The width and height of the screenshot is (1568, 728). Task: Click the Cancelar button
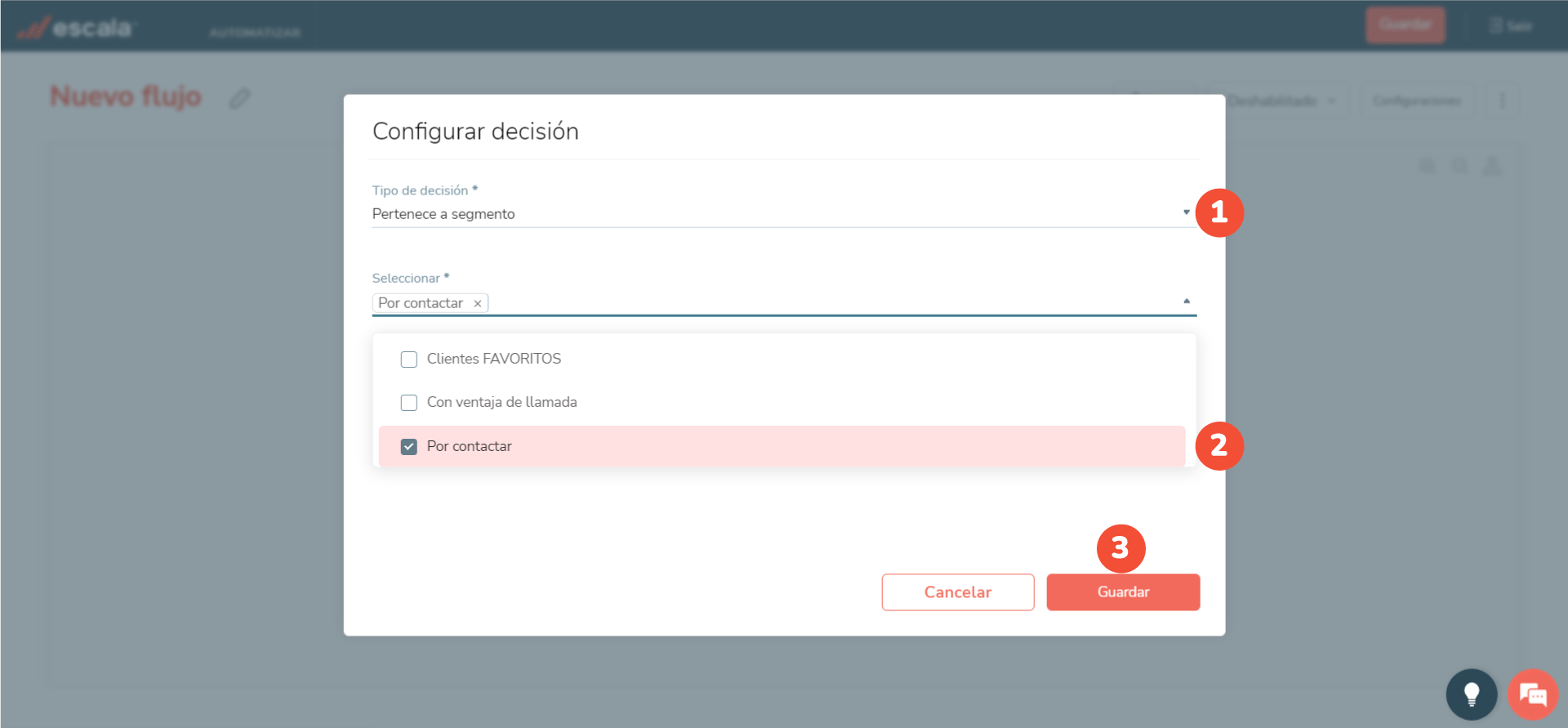[957, 592]
